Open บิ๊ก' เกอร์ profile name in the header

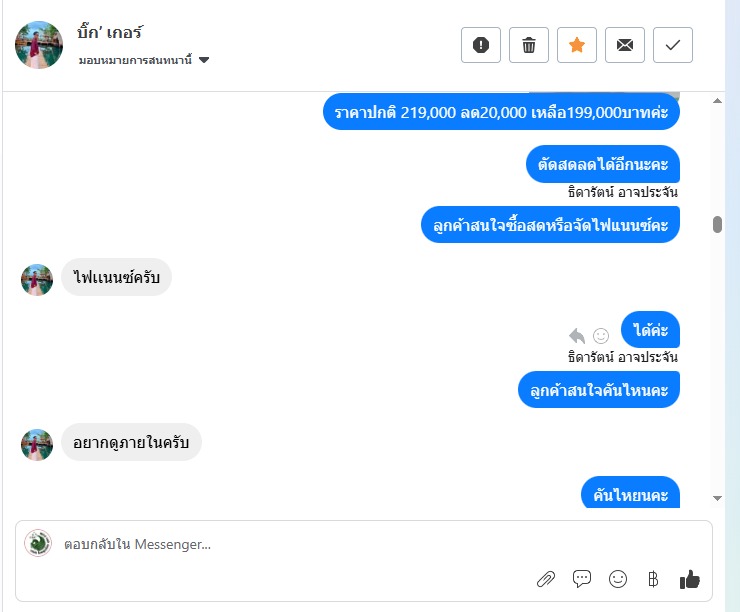(x=109, y=32)
